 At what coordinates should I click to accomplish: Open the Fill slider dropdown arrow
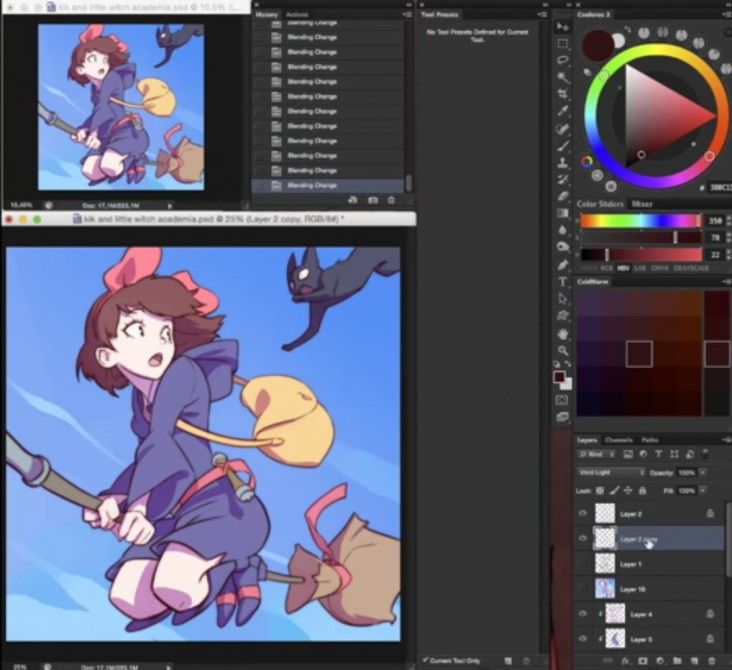[x=703, y=491]
